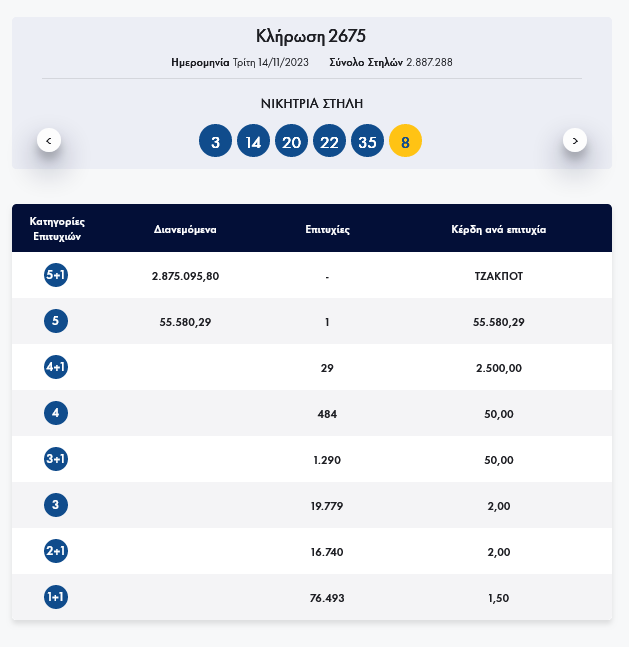The image size is (629, 647).
Task: Click the 1+1 category badge
Action: (56, 597)
